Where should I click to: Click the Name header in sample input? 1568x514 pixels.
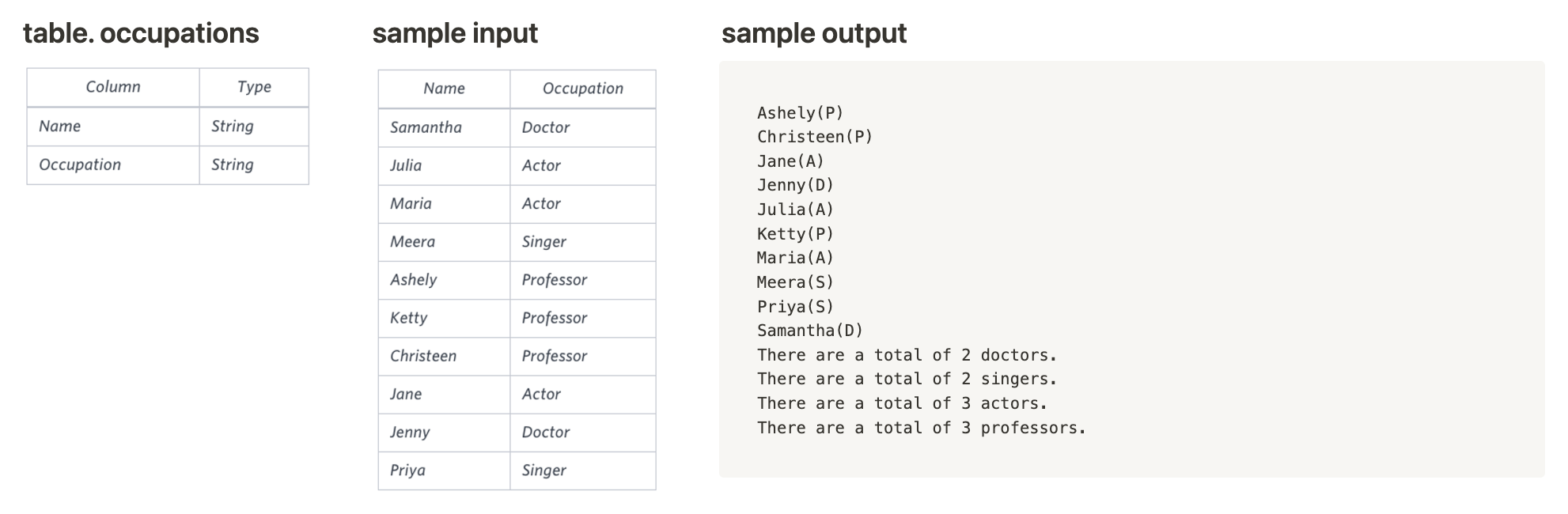click(x=444, y=89)
